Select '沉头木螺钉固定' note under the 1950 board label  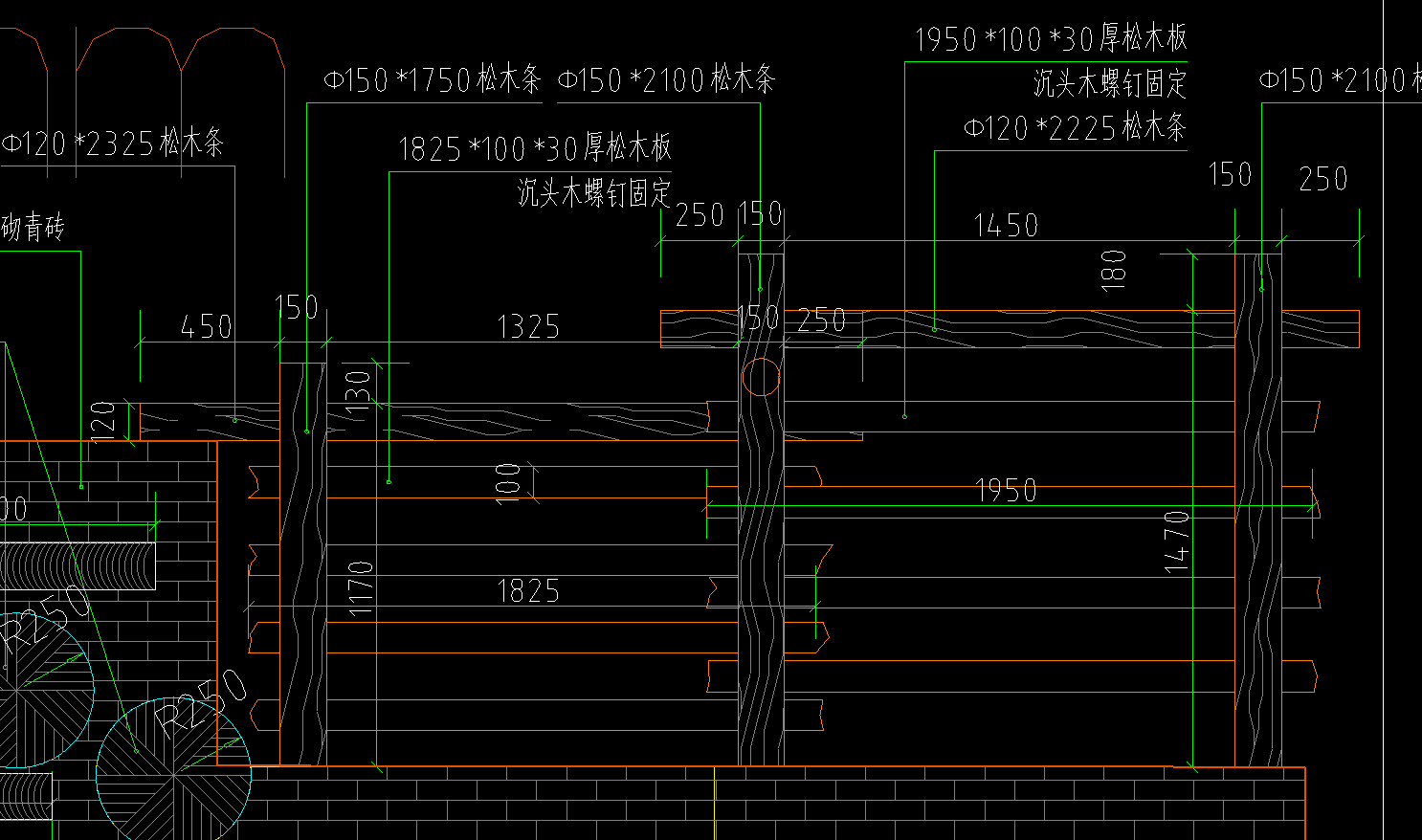tap(1110, 83)
